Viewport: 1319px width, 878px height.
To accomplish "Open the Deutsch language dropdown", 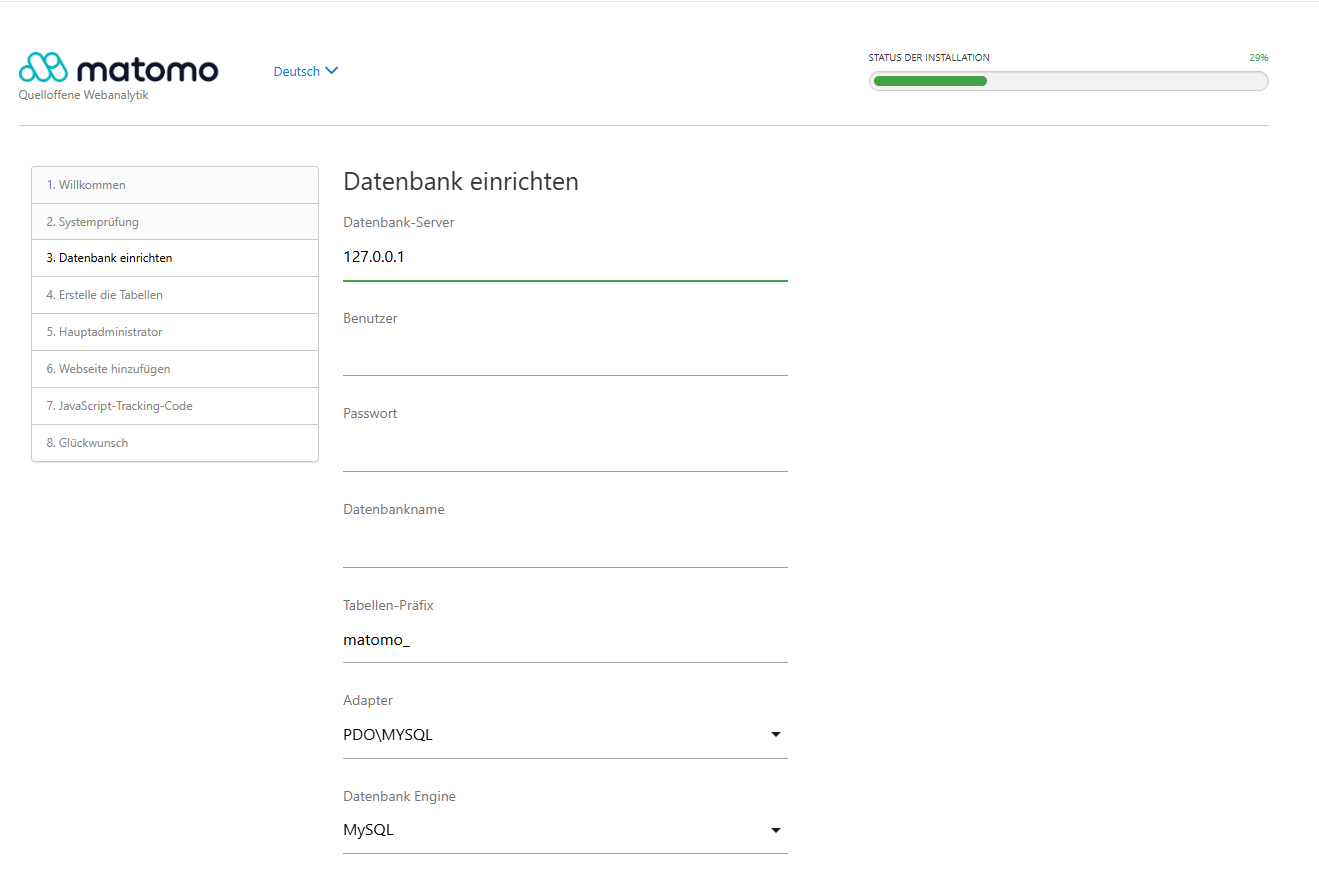I will pos(306,71).
